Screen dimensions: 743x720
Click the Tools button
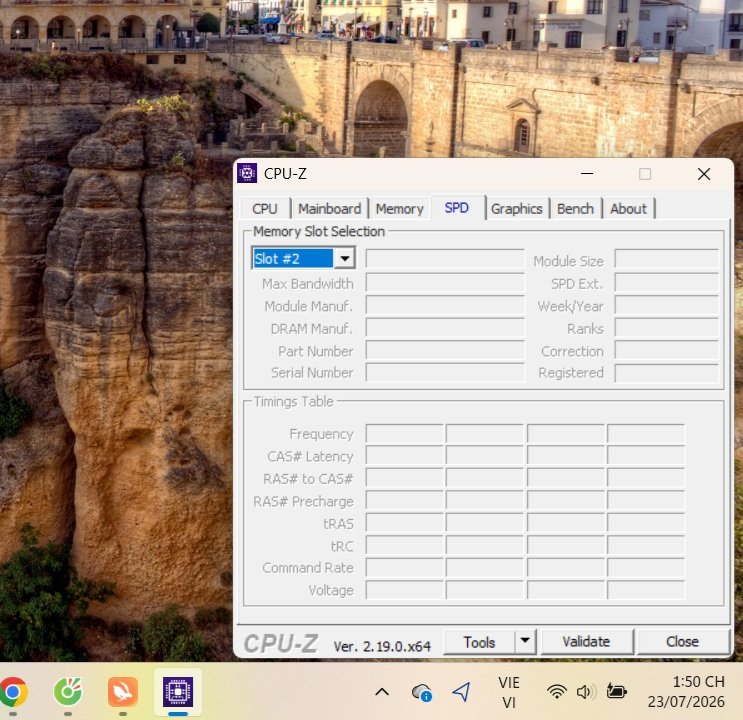[x=480, y=642]
